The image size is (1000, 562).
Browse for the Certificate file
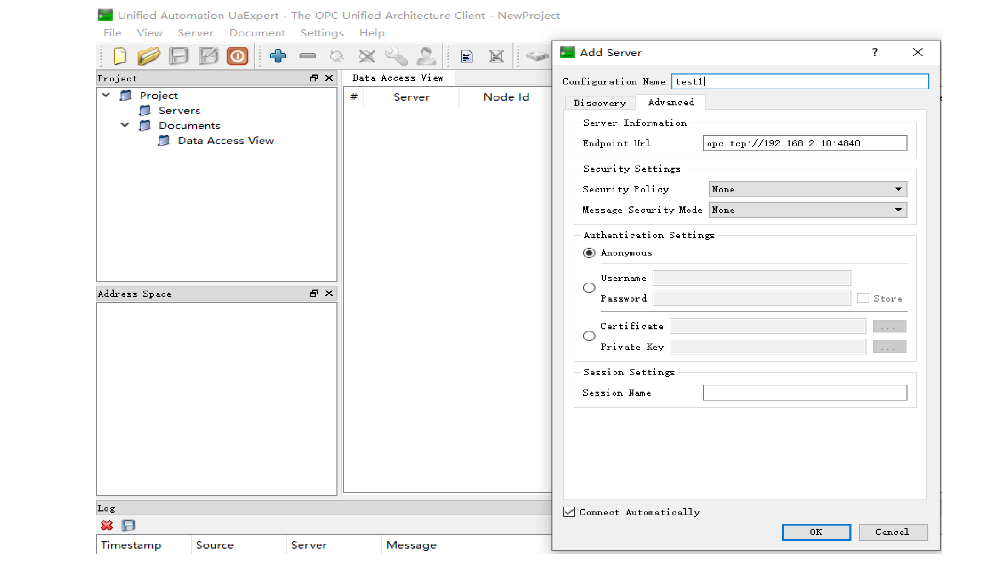pyautogui.click(x=889, y=327)
